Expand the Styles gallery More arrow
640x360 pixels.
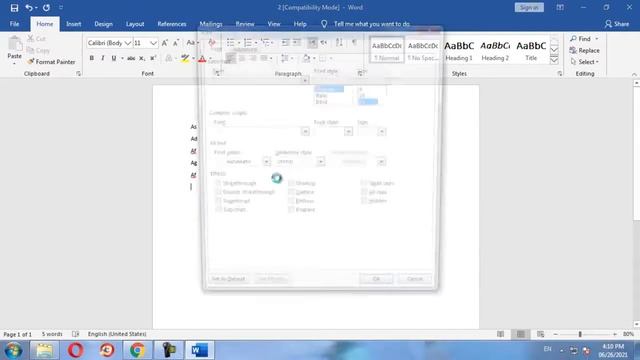554,60
